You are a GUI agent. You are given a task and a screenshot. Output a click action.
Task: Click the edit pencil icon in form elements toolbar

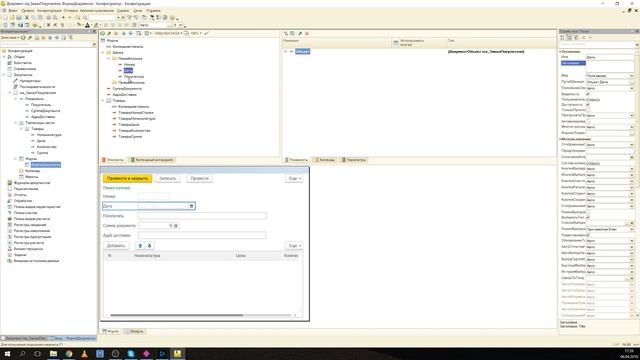pos(109,33)
